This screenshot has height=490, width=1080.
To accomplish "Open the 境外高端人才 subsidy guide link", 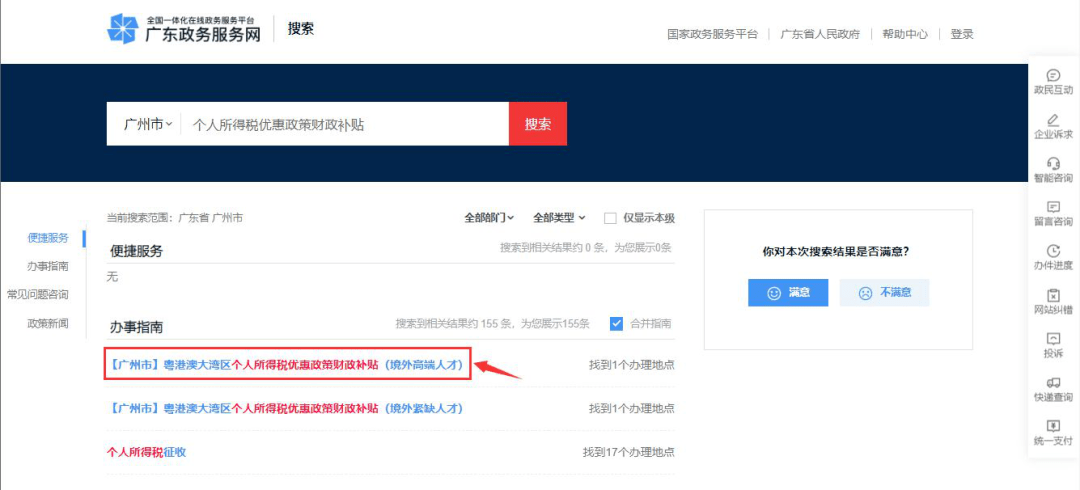I will click(287, 365).
